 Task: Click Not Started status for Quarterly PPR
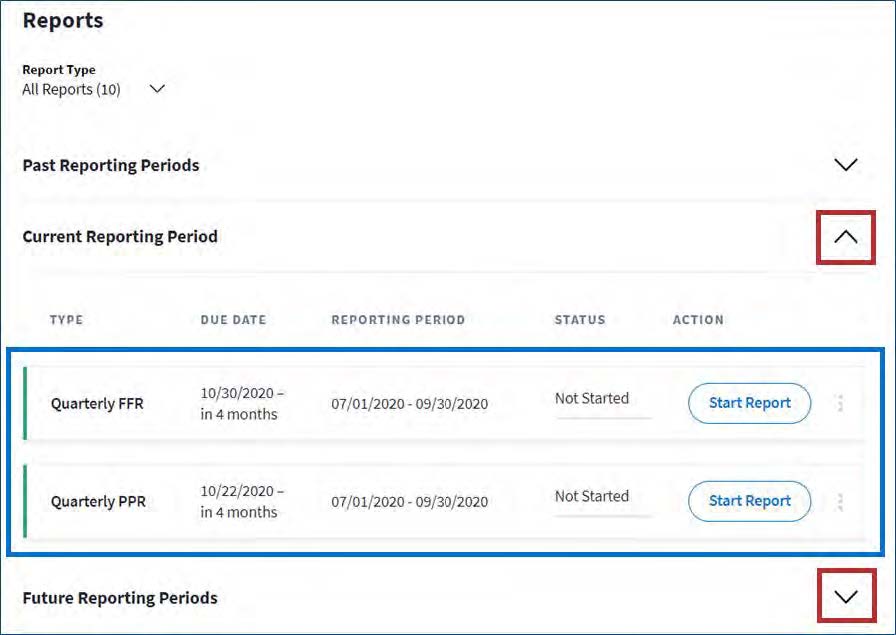tap(592, 496)
